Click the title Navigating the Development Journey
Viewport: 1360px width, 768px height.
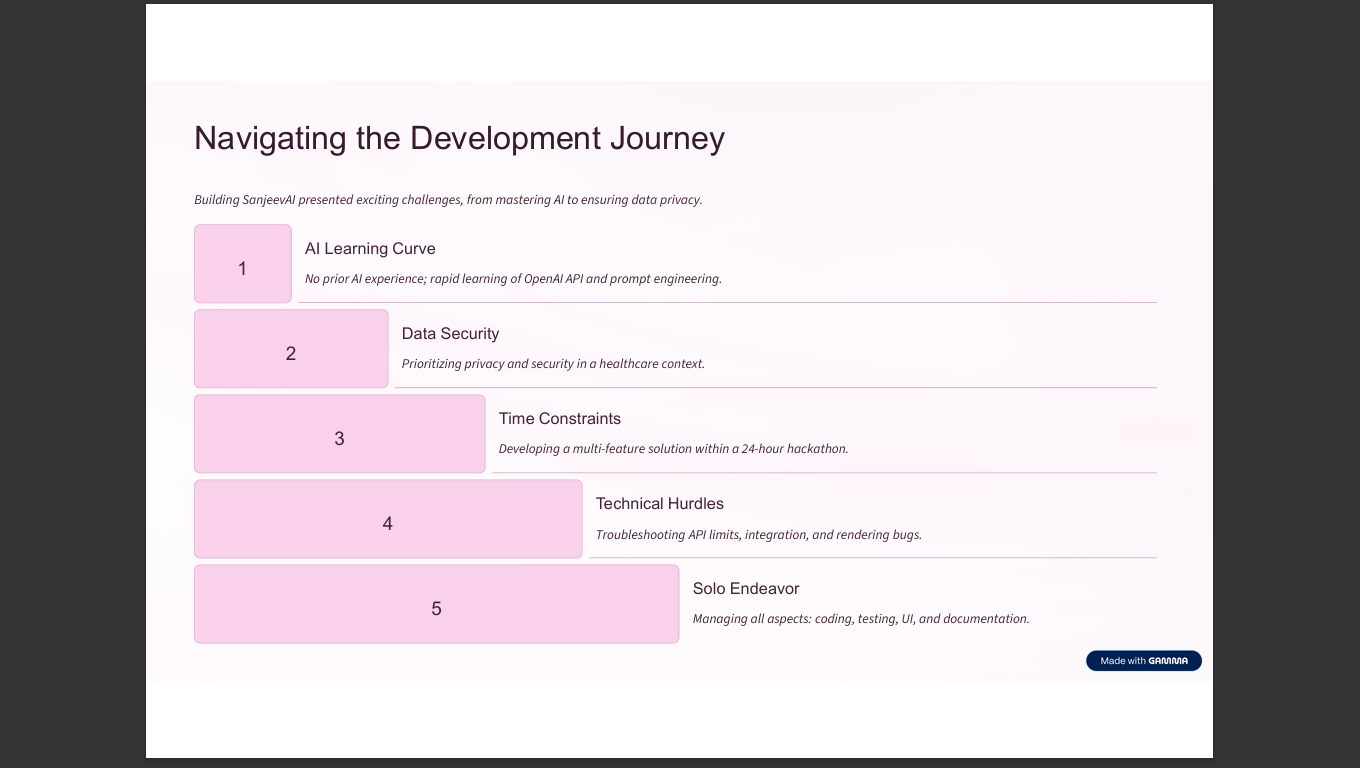point(459,138)
